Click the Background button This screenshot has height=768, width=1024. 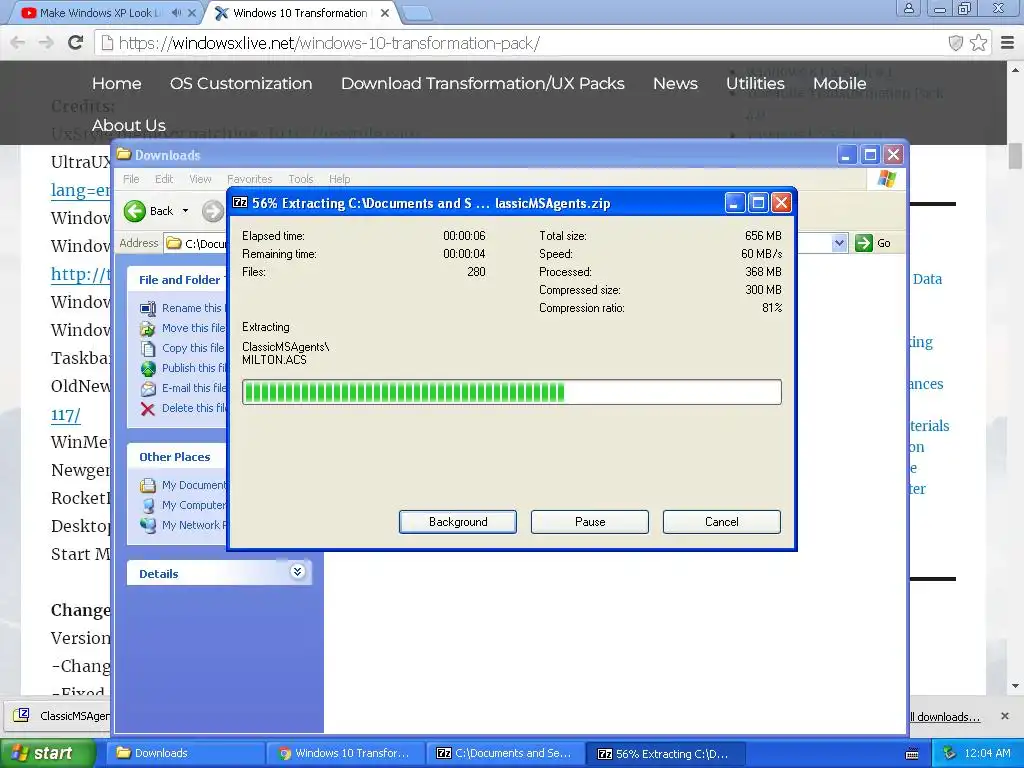coord(458,522)
